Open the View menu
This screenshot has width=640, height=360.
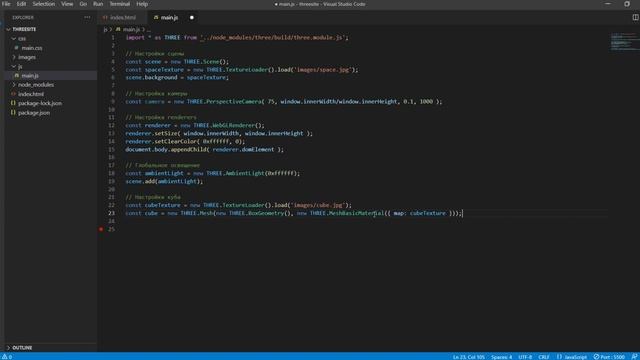click(x=67, y=4)
